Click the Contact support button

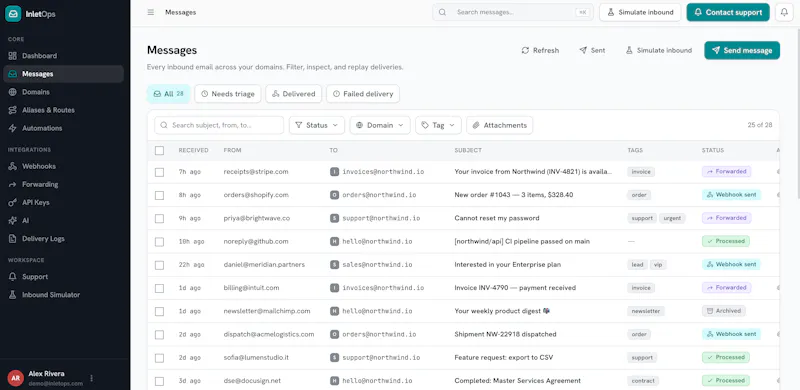click(728, 12)
